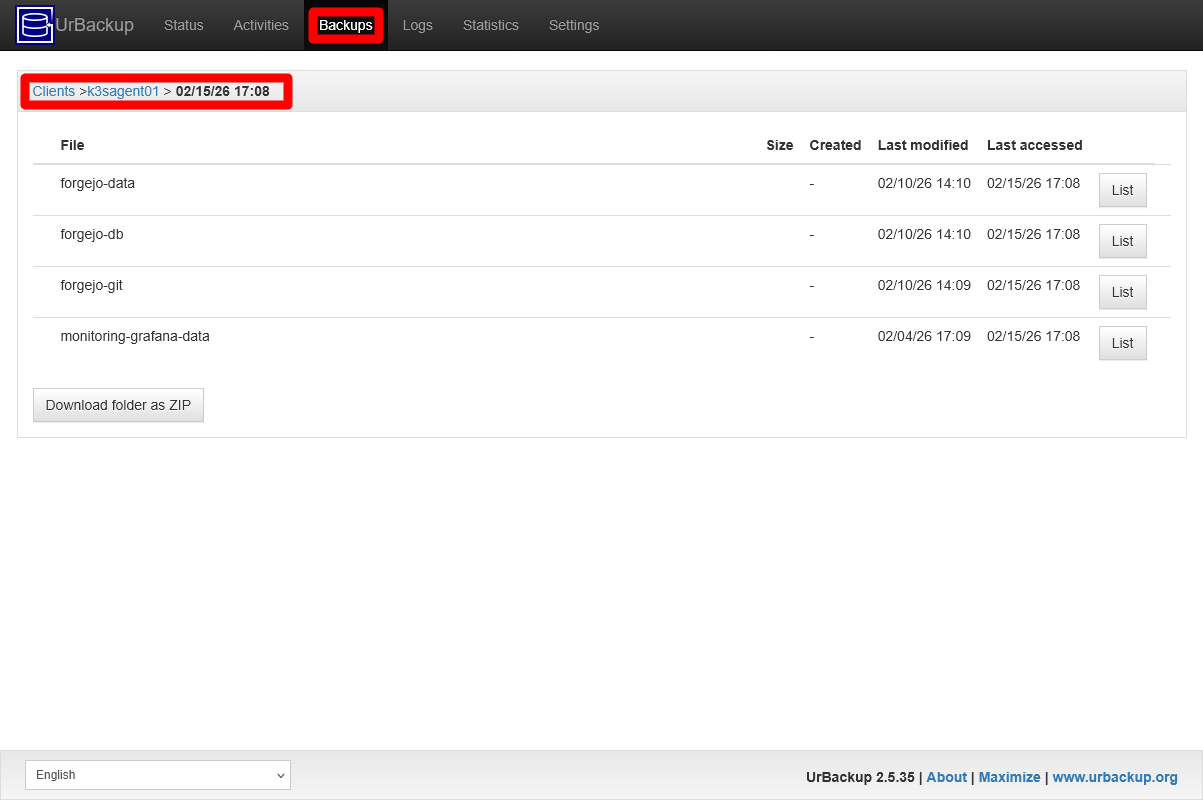The width and height of the screenshot is (1203, 806).
Task: List the contents of forgejo-db
Action: pyautogui.click(x=1122, y=241)
